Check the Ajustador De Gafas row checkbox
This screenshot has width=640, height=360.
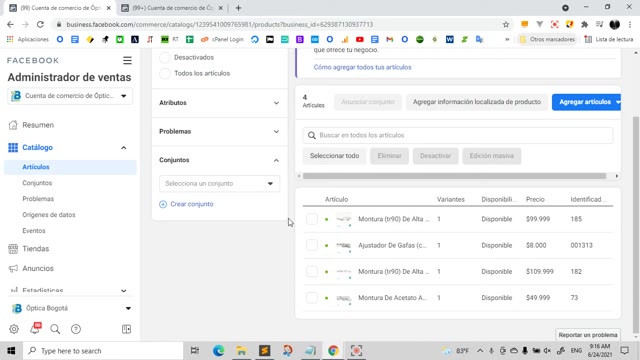point(312,245)
